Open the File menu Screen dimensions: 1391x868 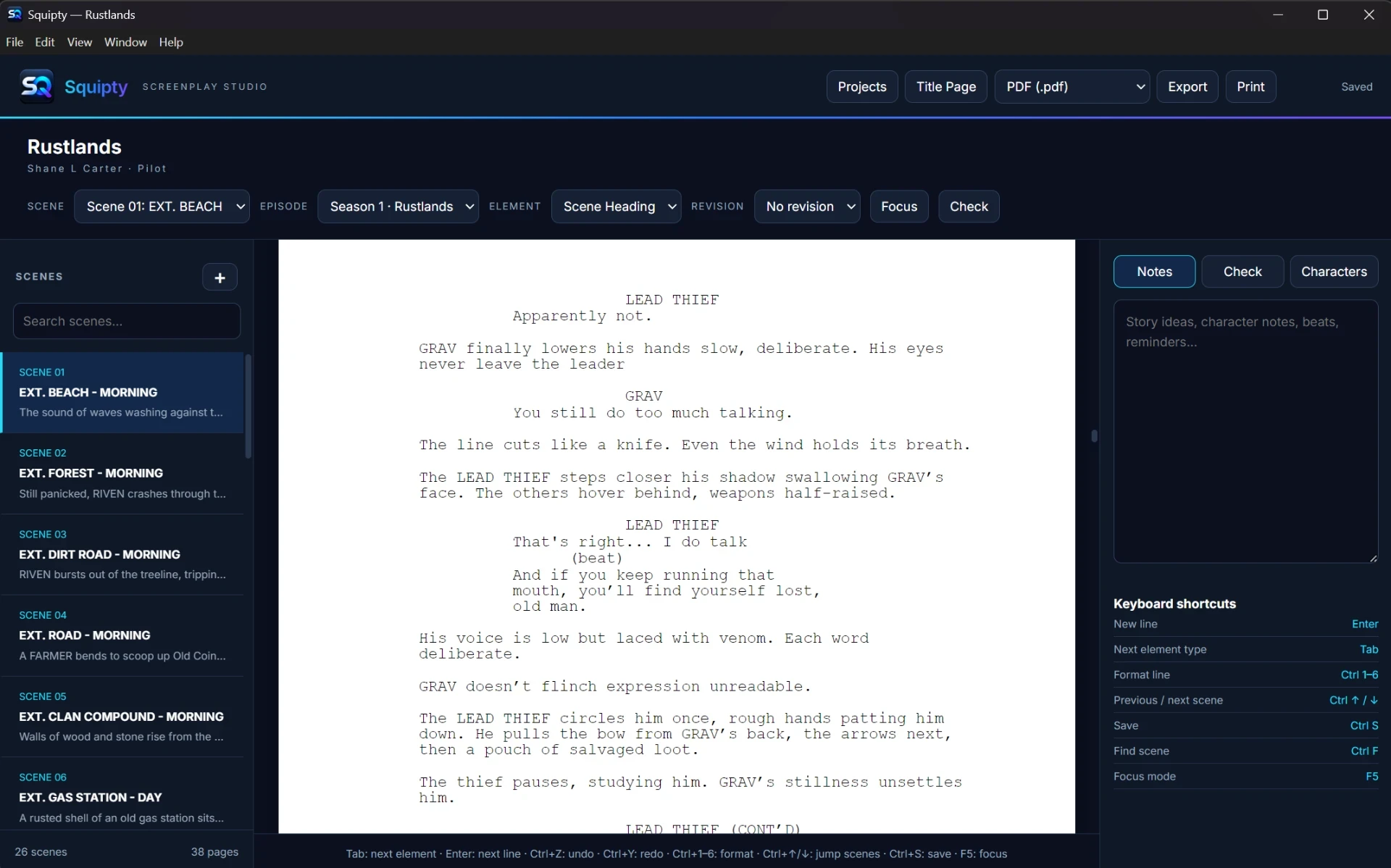14,42
